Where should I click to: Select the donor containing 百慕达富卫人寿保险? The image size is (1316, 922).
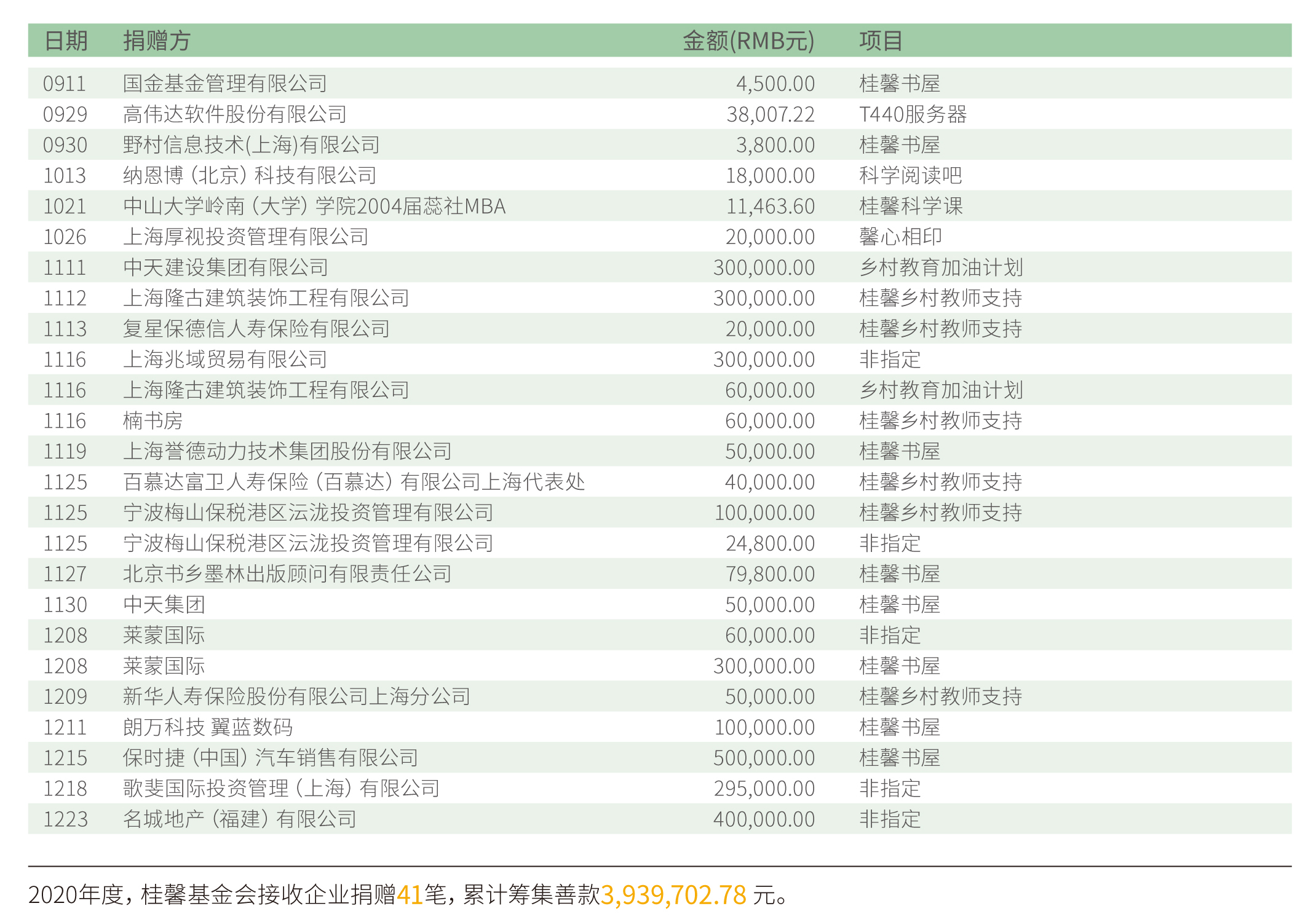coord(354,482)
